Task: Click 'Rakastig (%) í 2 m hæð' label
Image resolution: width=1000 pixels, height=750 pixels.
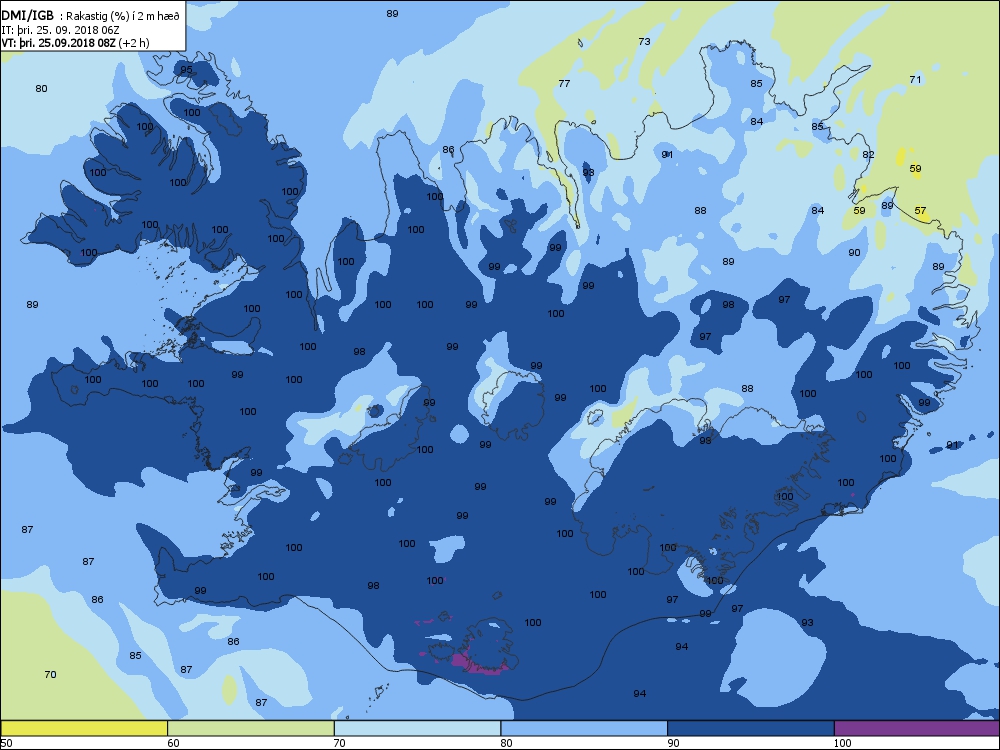Action: [x=123, y=17]
